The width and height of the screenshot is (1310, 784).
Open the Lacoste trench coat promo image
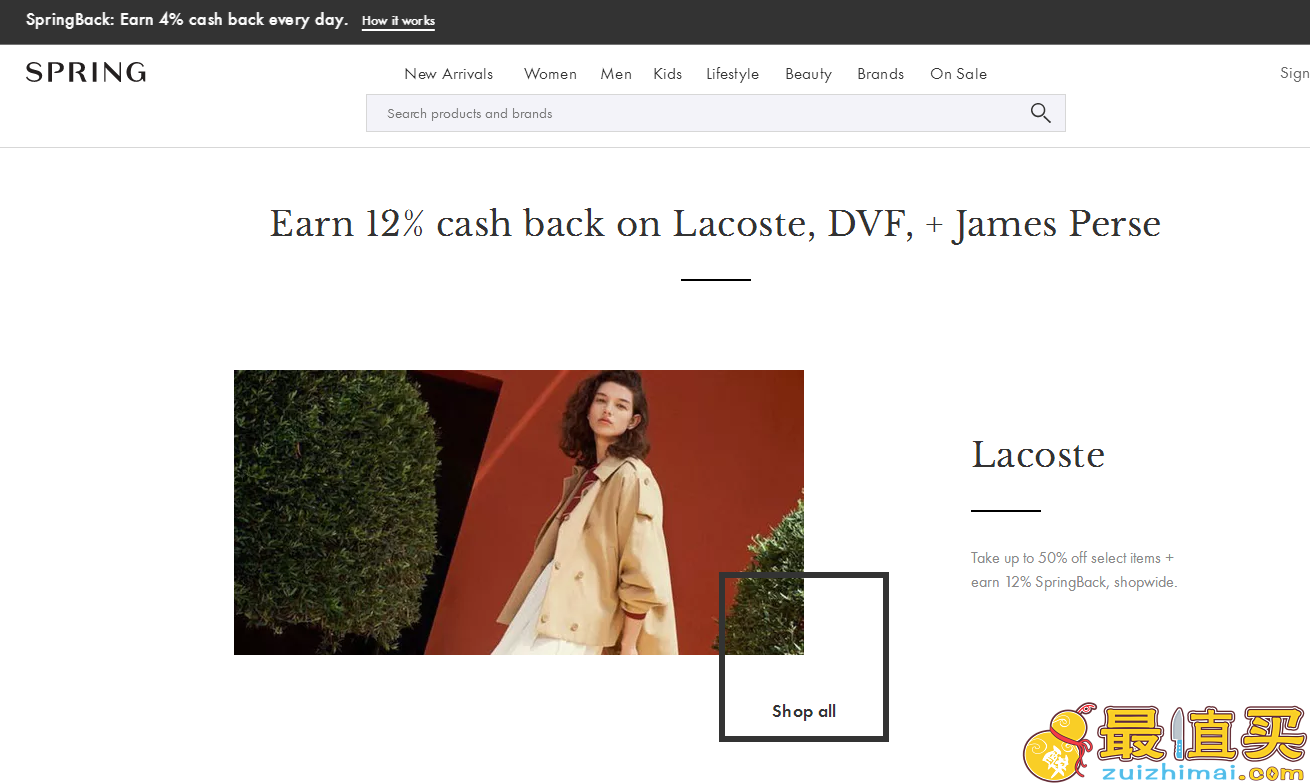click(519, 512)
